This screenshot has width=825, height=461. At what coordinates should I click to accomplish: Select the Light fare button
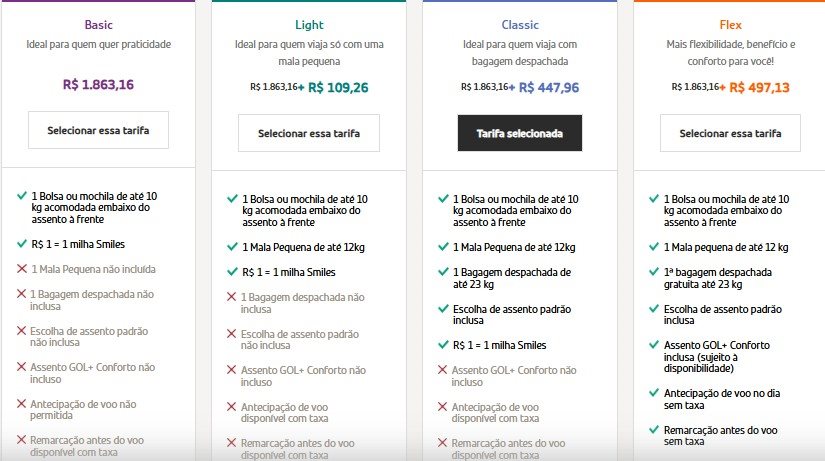coord(308,133)
